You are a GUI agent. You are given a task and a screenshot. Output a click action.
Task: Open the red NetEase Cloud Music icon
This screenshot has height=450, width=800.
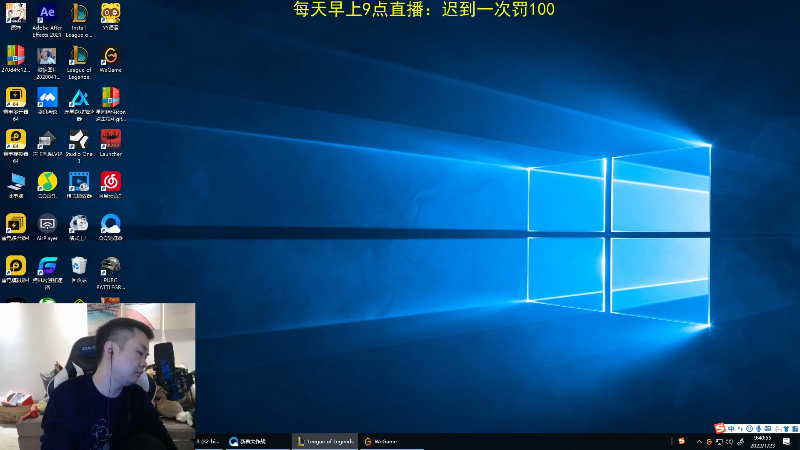pos(110,185)
